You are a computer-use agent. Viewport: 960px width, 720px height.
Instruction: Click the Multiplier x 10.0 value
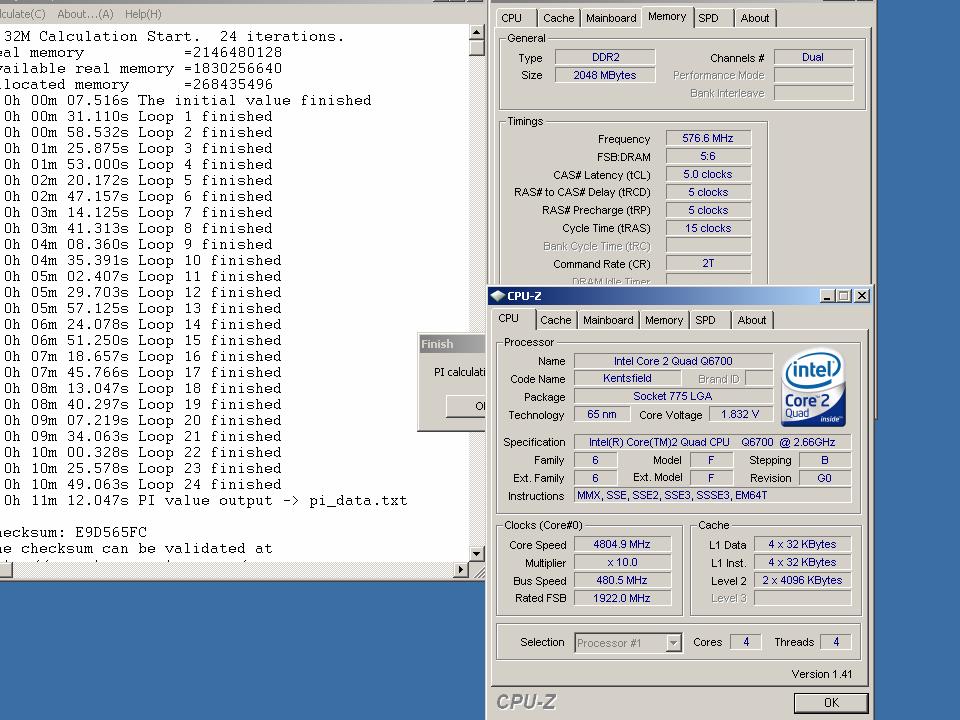pos(622,562)
